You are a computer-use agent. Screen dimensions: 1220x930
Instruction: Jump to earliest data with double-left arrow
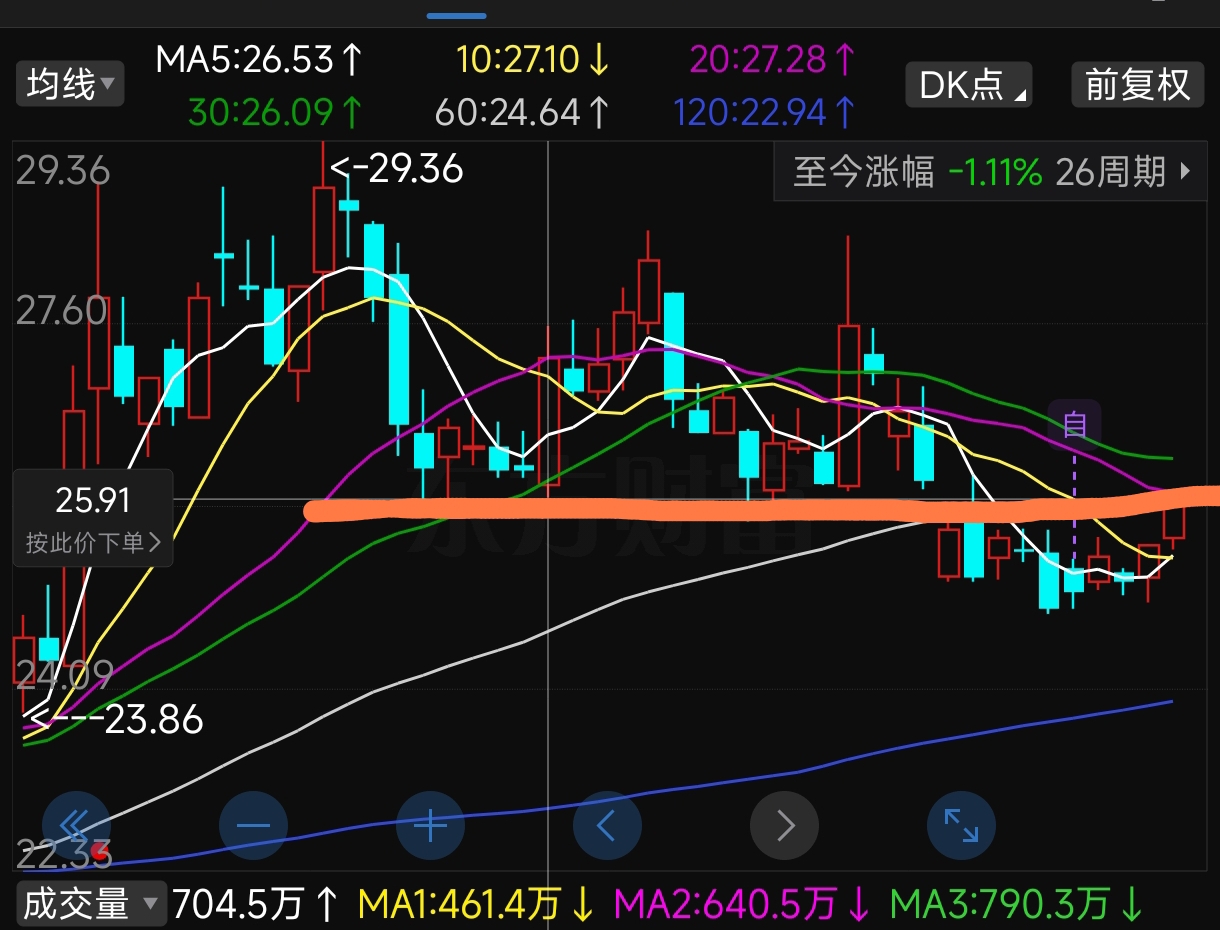(77, 826)
